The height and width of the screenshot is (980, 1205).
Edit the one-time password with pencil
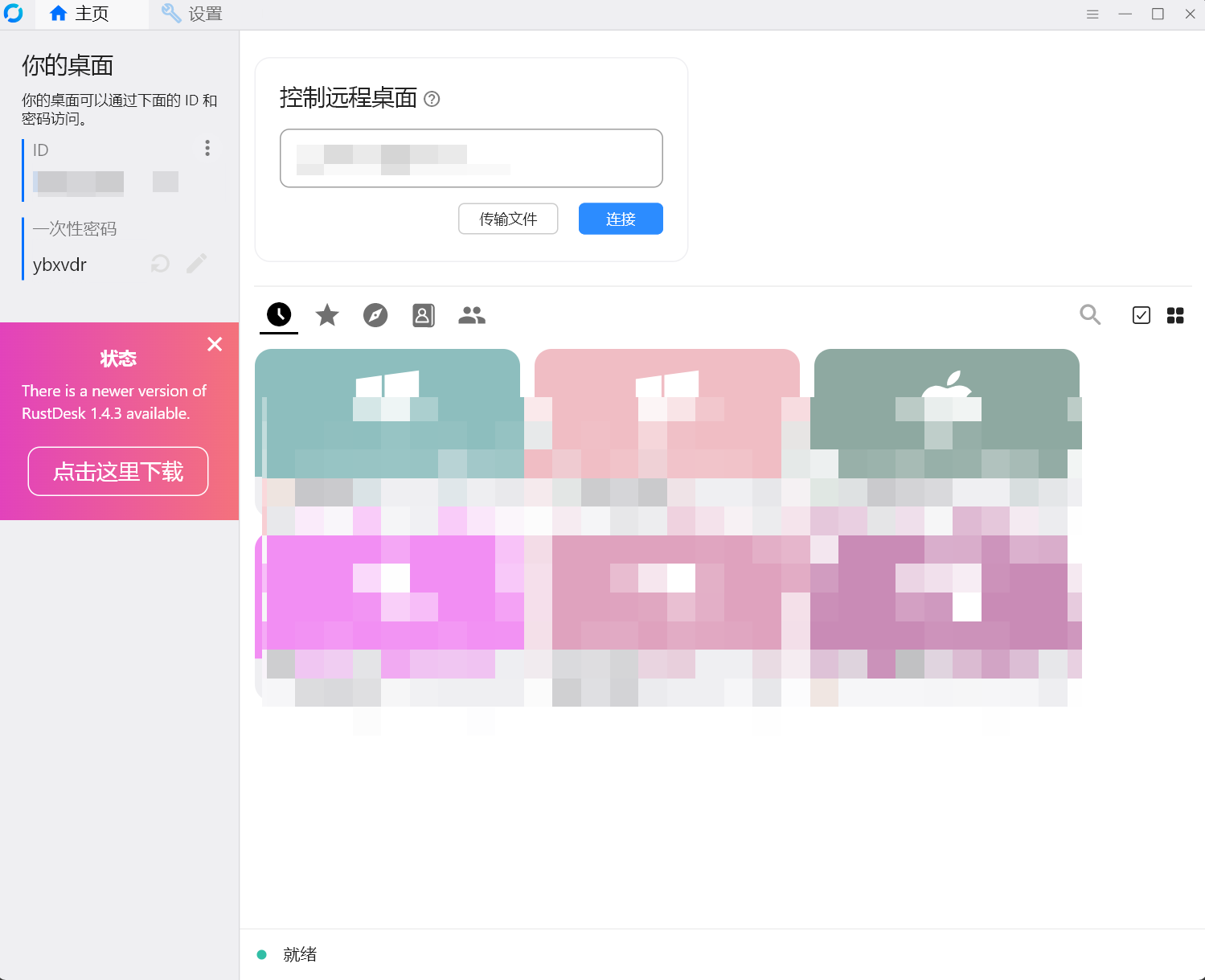click(x=197, y=264)
